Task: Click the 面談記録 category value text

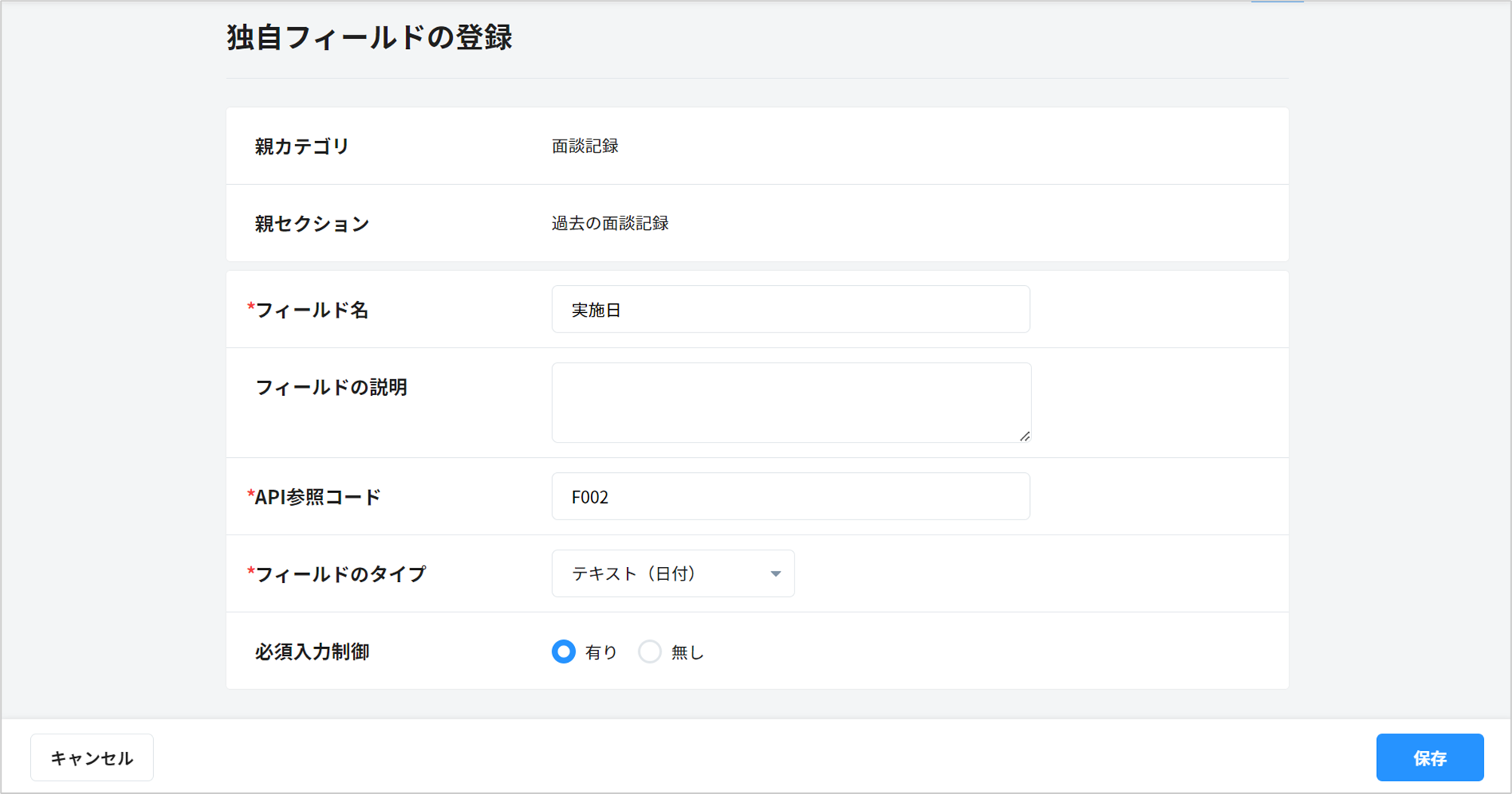Action: point(585,146)
